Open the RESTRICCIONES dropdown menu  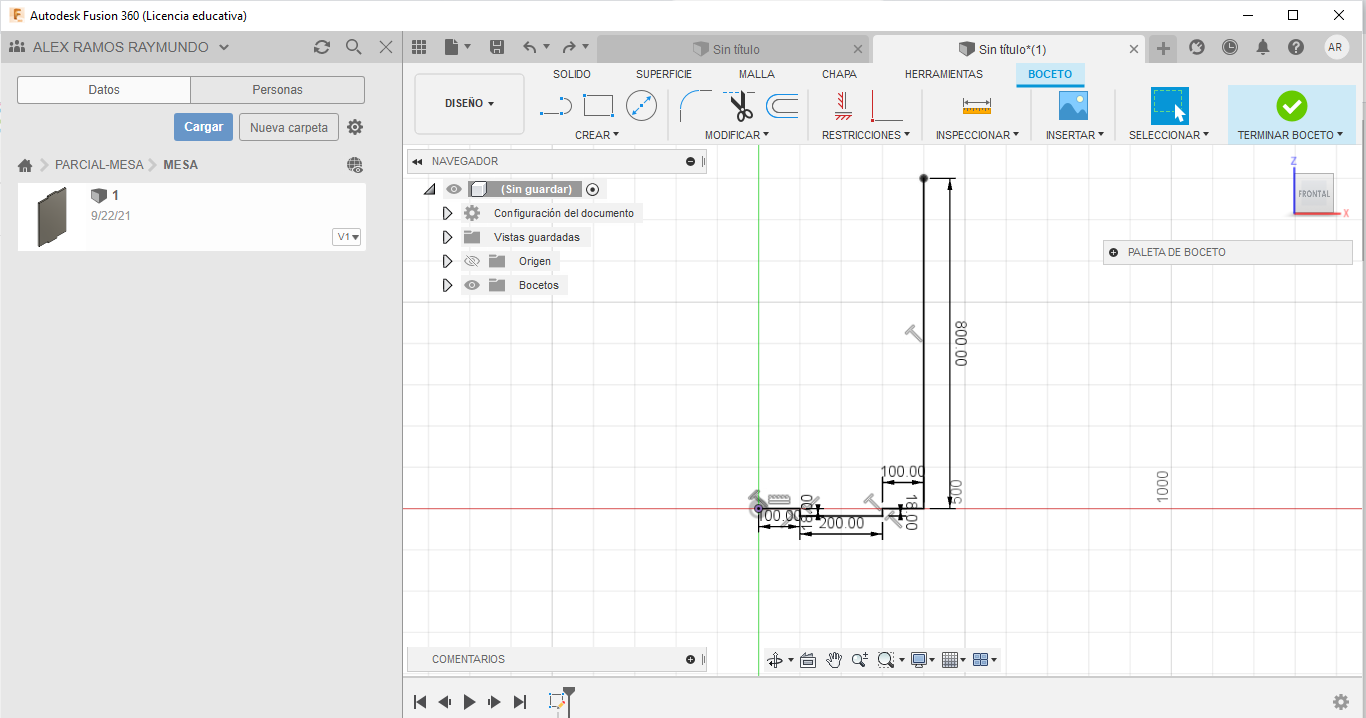[x=866, y=134]
